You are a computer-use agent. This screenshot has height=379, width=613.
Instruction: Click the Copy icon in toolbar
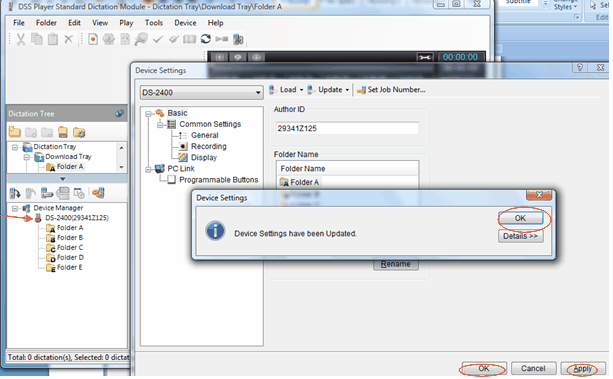coord(37,39)
